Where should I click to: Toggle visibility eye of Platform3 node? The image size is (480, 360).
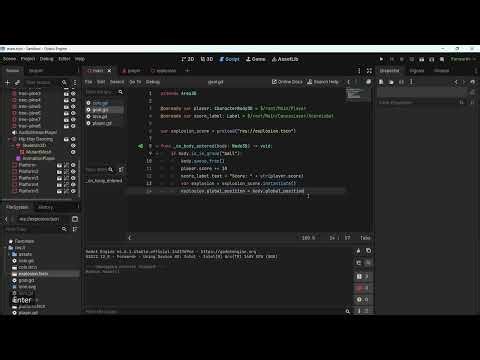73,178
